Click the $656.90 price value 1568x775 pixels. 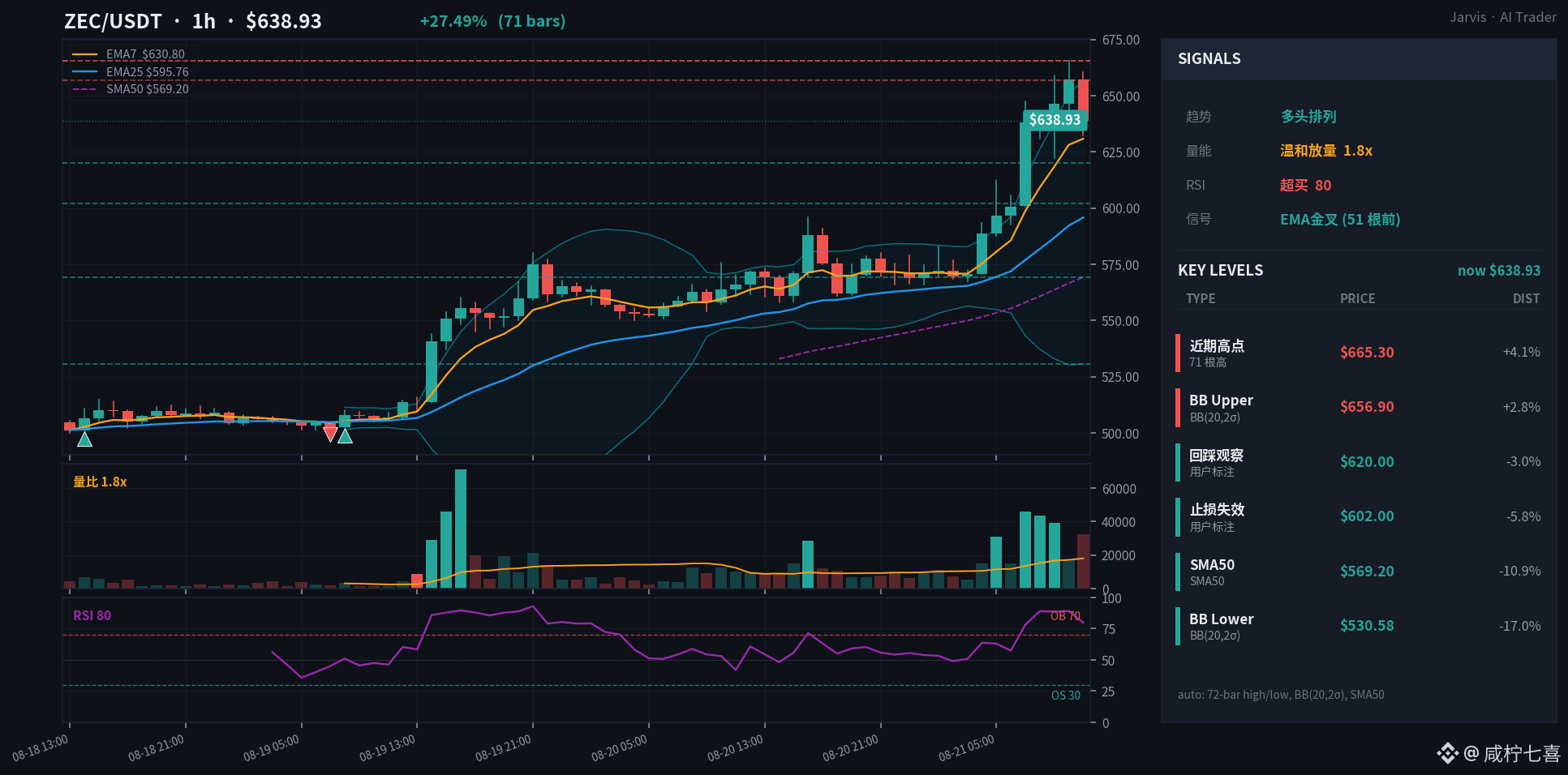tap(1367, 407)
